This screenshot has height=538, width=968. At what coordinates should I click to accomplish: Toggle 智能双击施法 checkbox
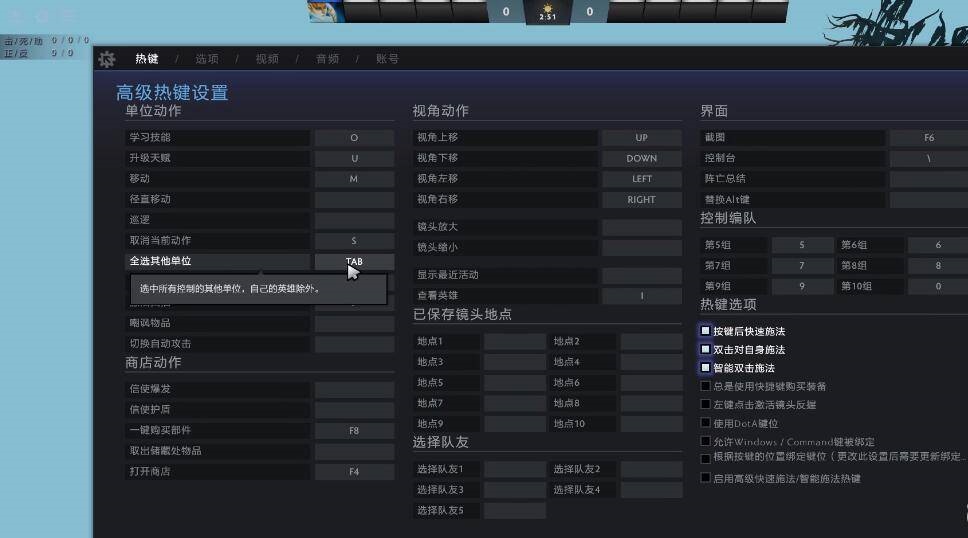tap(705, 368)
